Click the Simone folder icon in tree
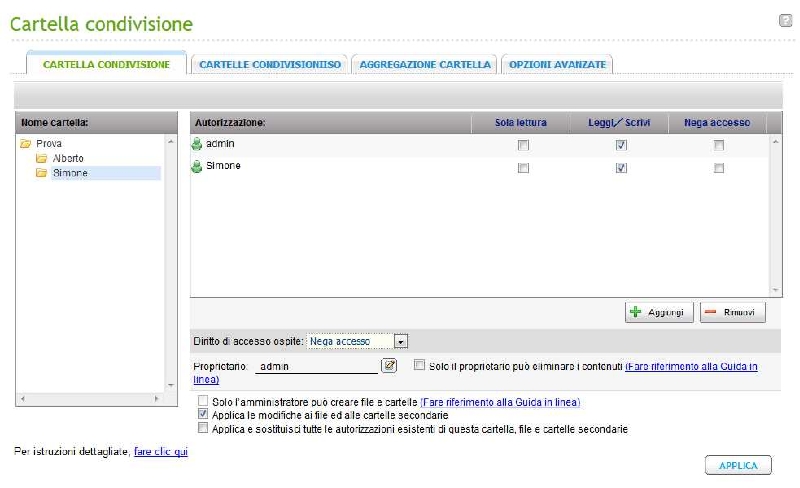 41,173
